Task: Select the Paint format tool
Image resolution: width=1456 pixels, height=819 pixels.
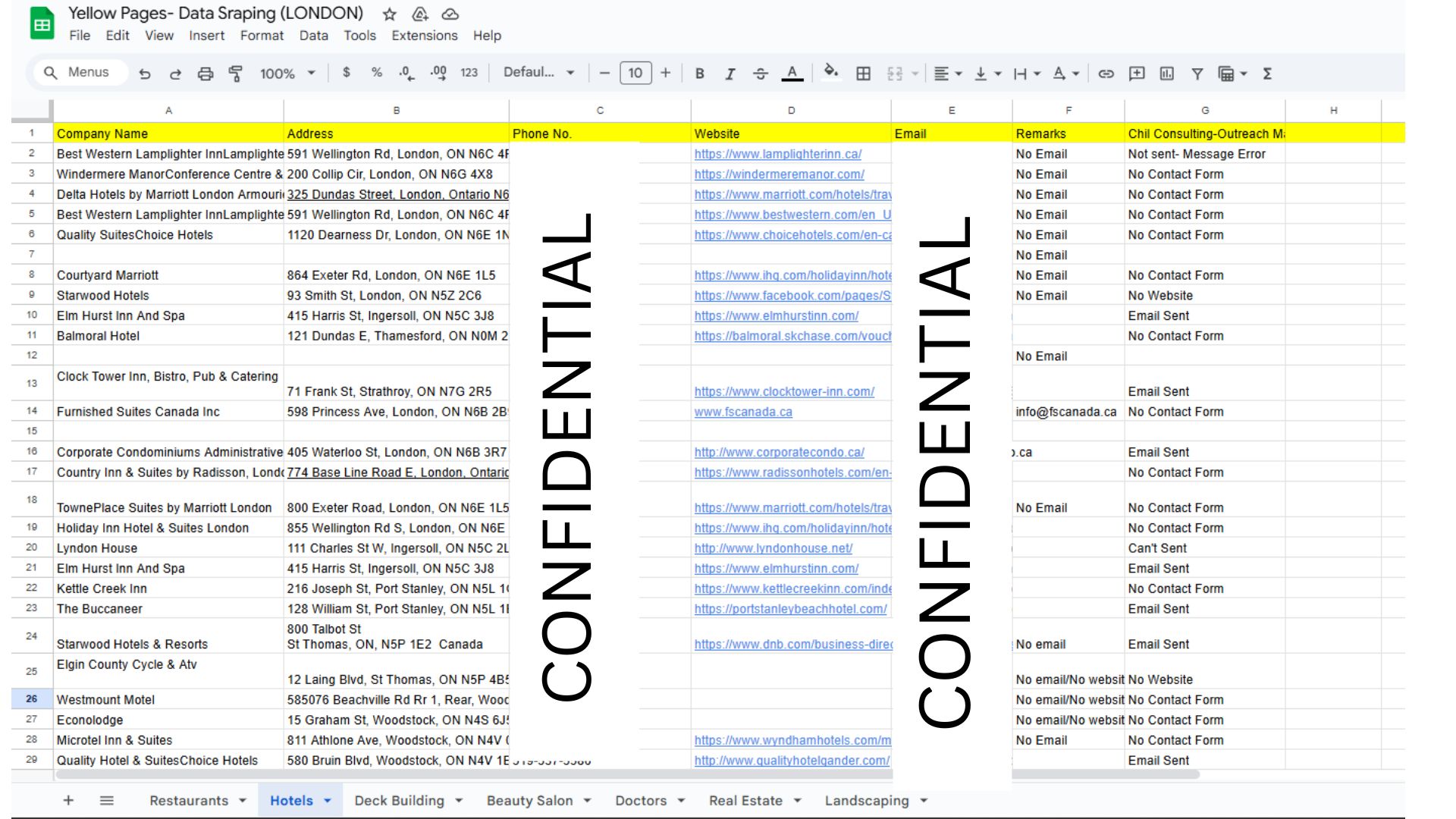Action: point(235,74)
